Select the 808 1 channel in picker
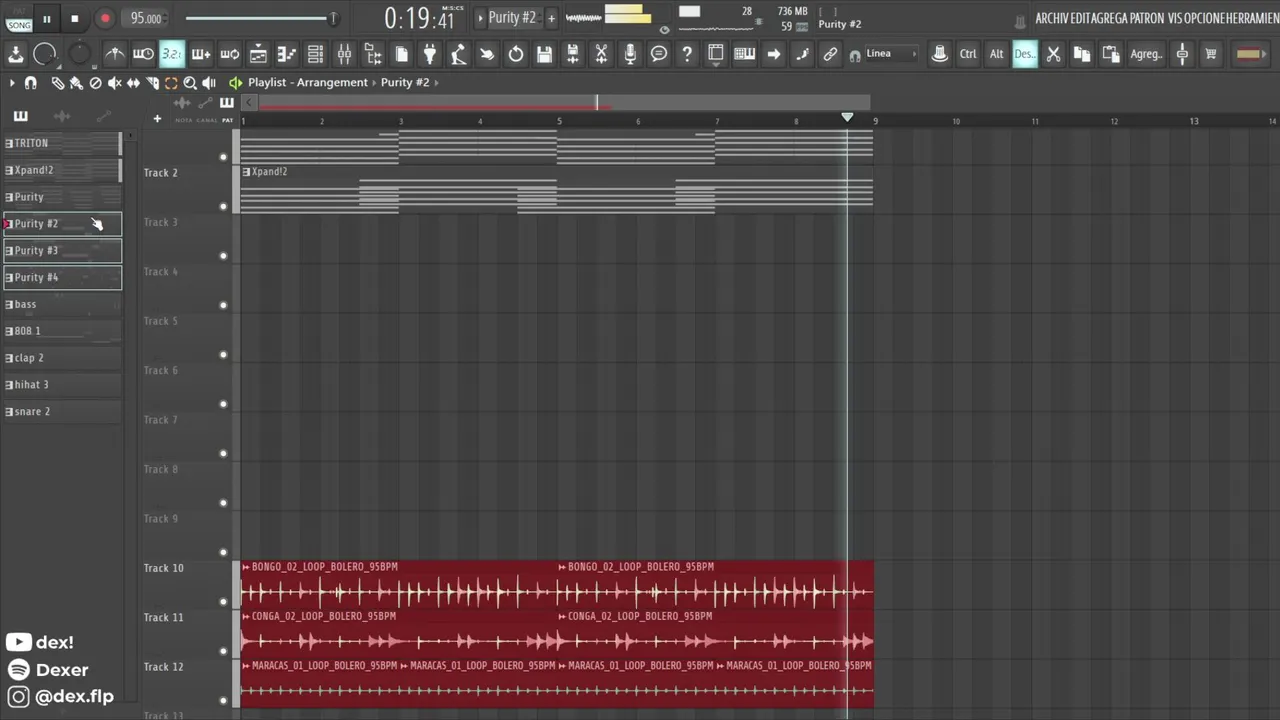The width and height of the screenshot is (1280, 720). (62, 331)
